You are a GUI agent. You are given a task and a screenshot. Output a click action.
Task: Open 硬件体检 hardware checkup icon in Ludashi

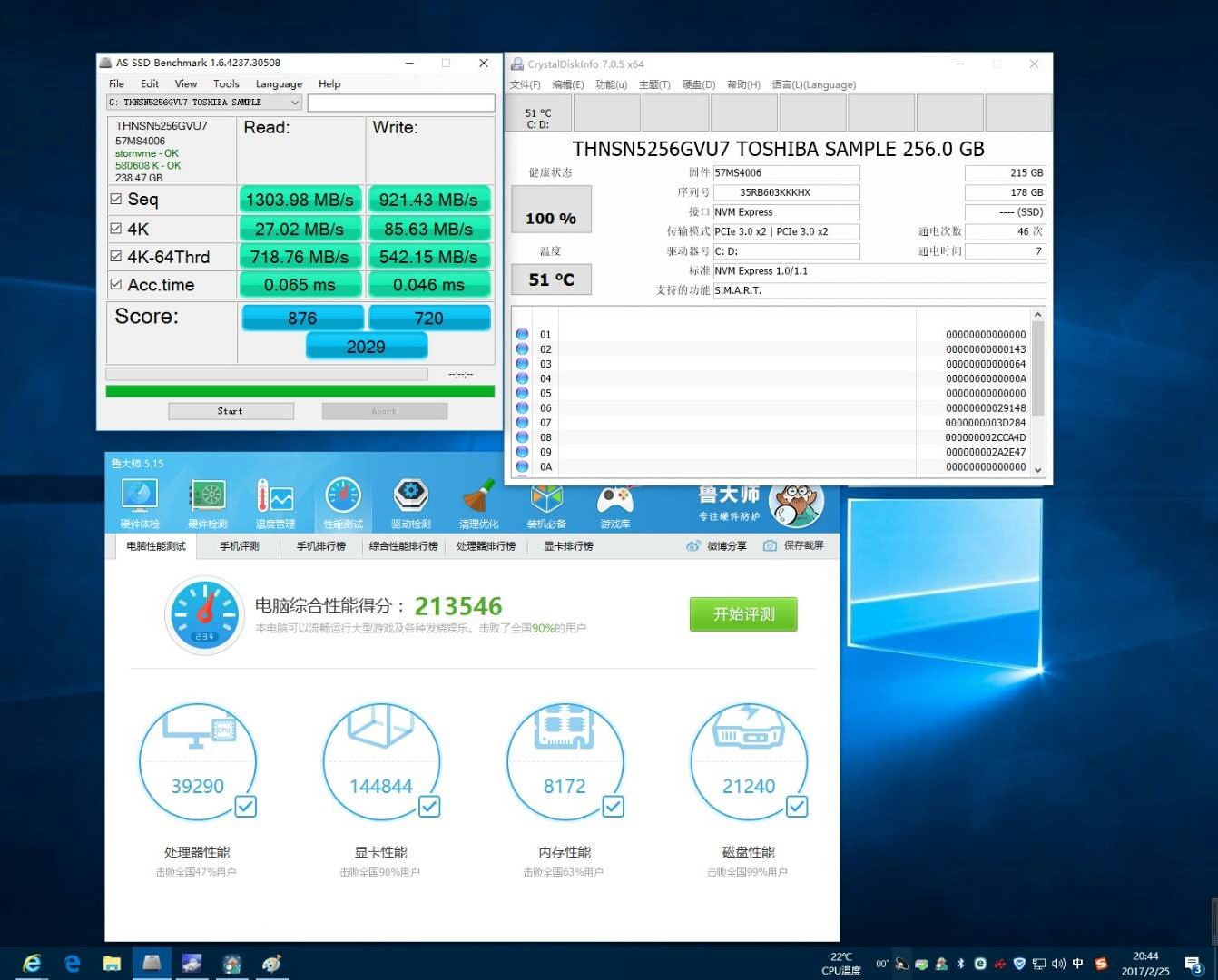139,504
